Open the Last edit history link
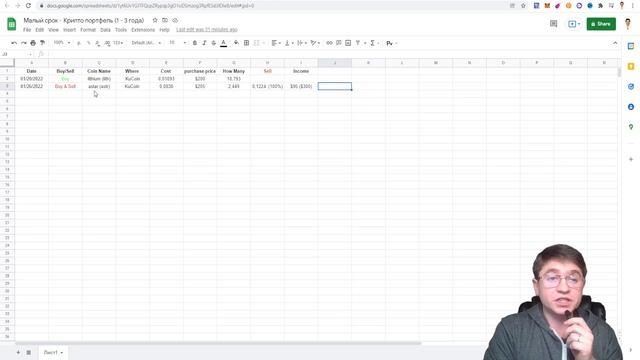 (207, 30)
